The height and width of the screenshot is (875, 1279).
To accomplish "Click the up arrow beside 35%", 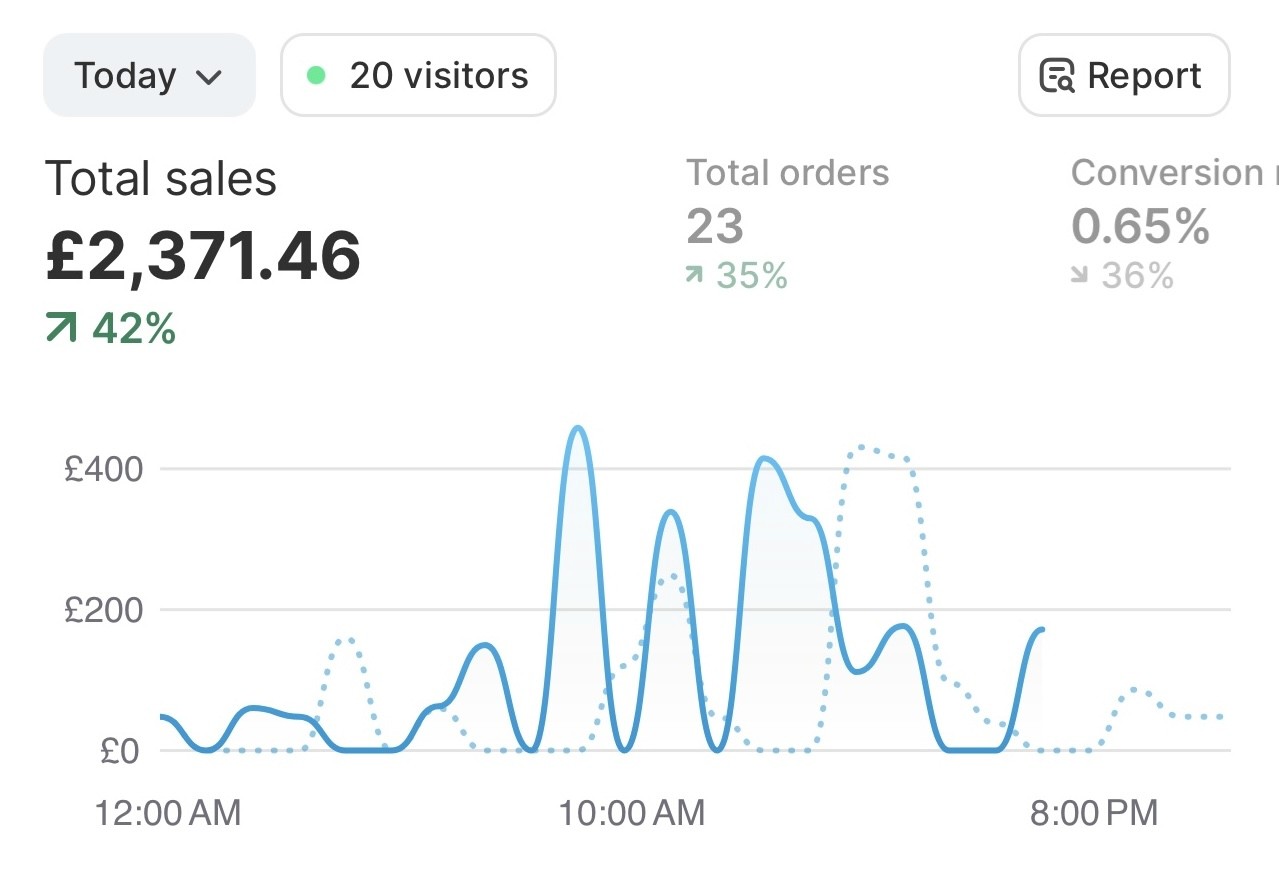I will click(694, 274).
